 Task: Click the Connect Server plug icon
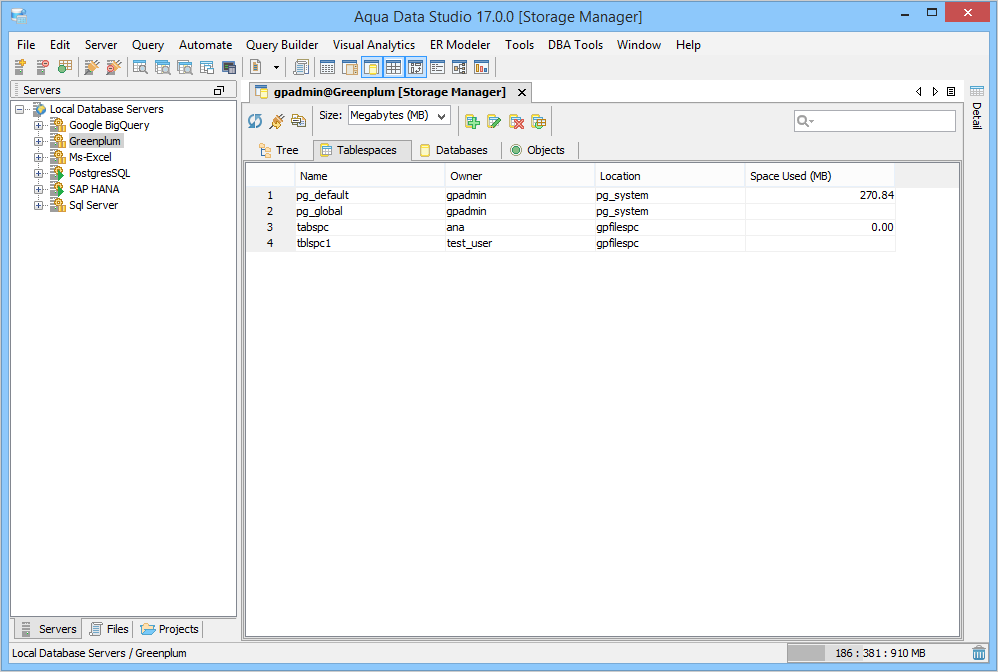click(92, 66)
